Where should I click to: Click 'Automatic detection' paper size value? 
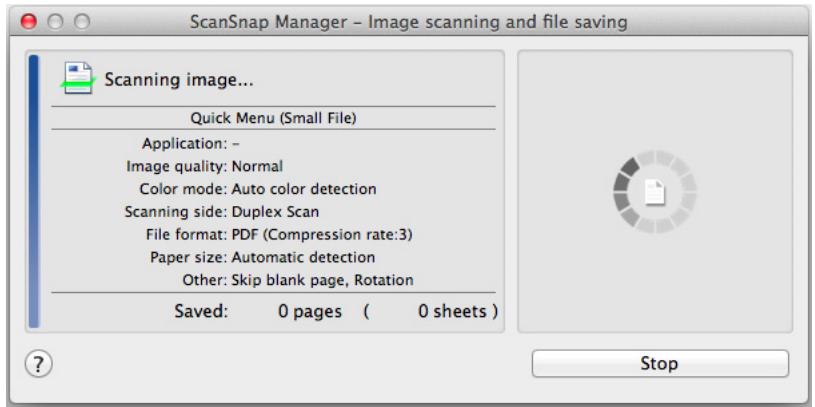[303, 257]
